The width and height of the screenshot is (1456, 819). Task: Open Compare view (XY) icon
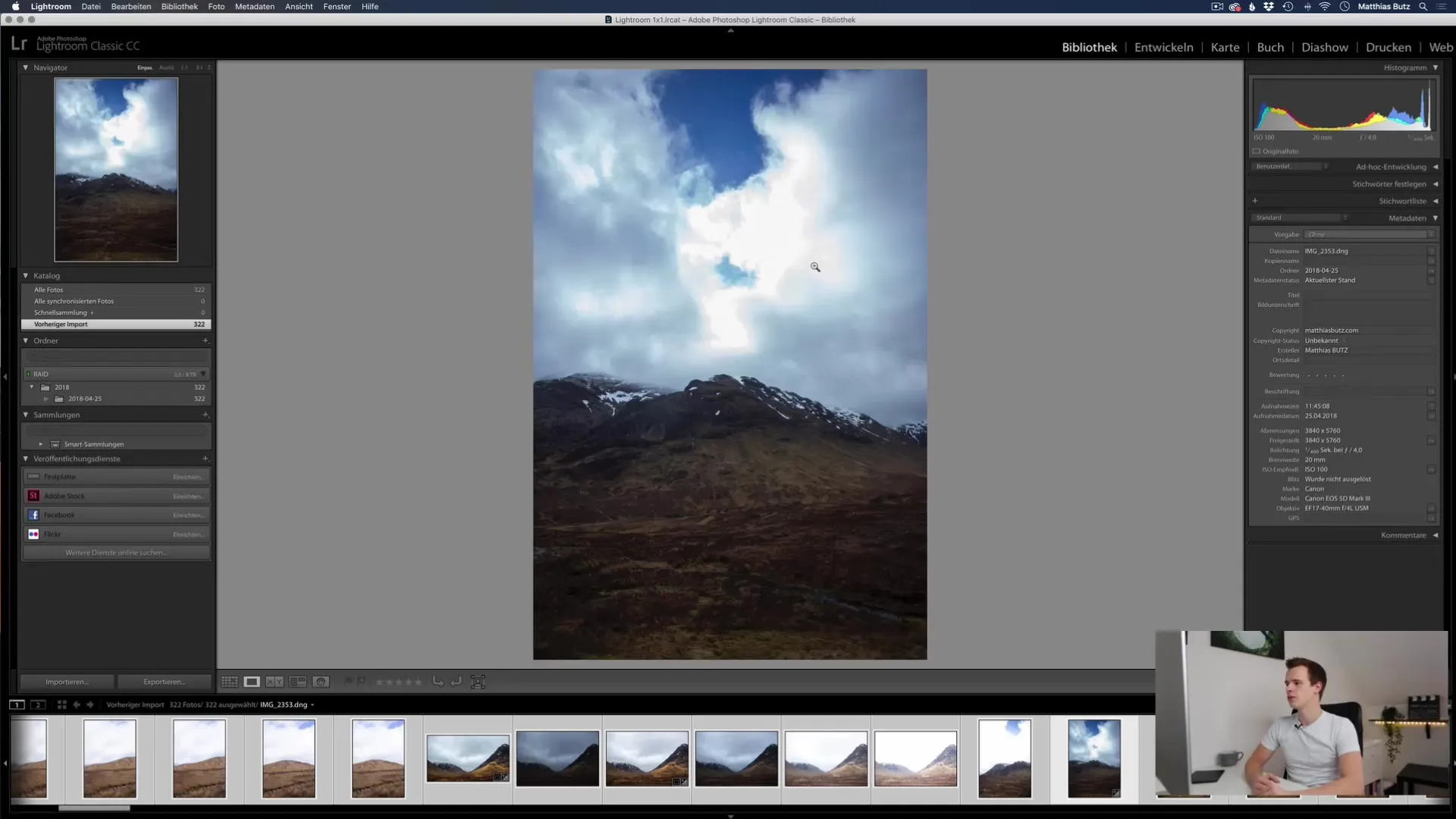point(275,682)
